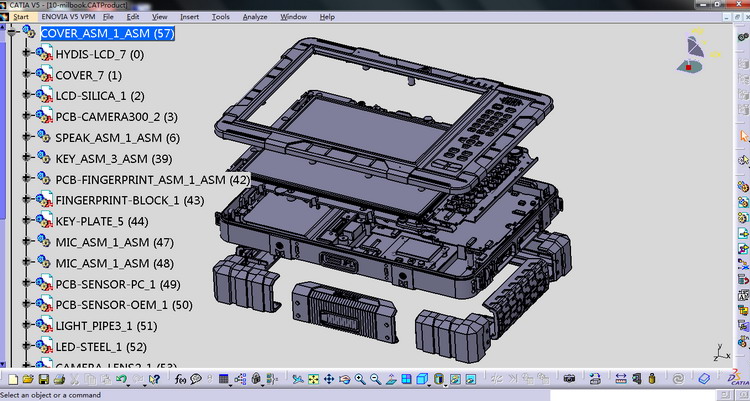
Task: Select the Pan four-arrow icon
Action: 329,379
